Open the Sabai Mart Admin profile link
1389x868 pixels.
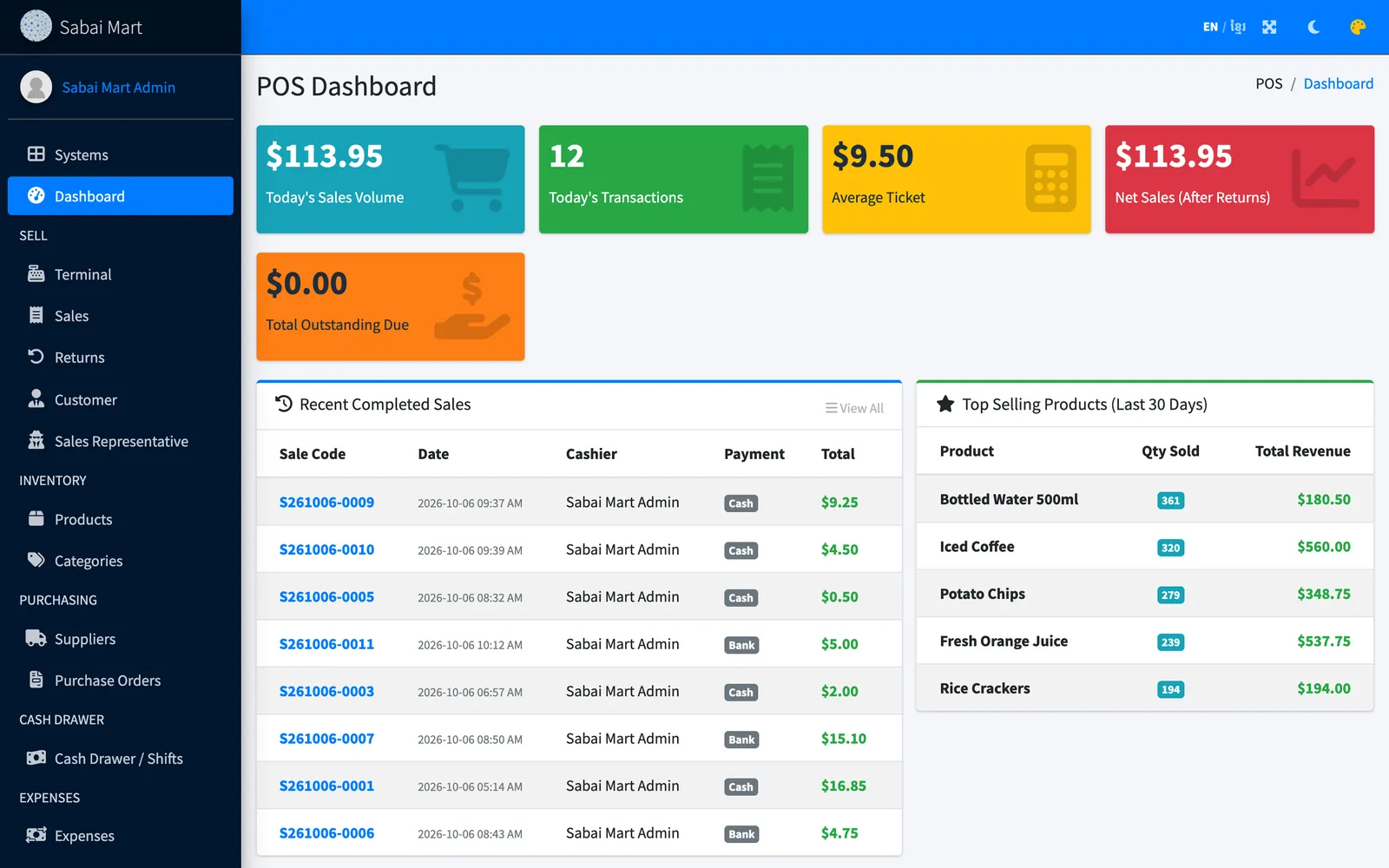pos(118,88)
